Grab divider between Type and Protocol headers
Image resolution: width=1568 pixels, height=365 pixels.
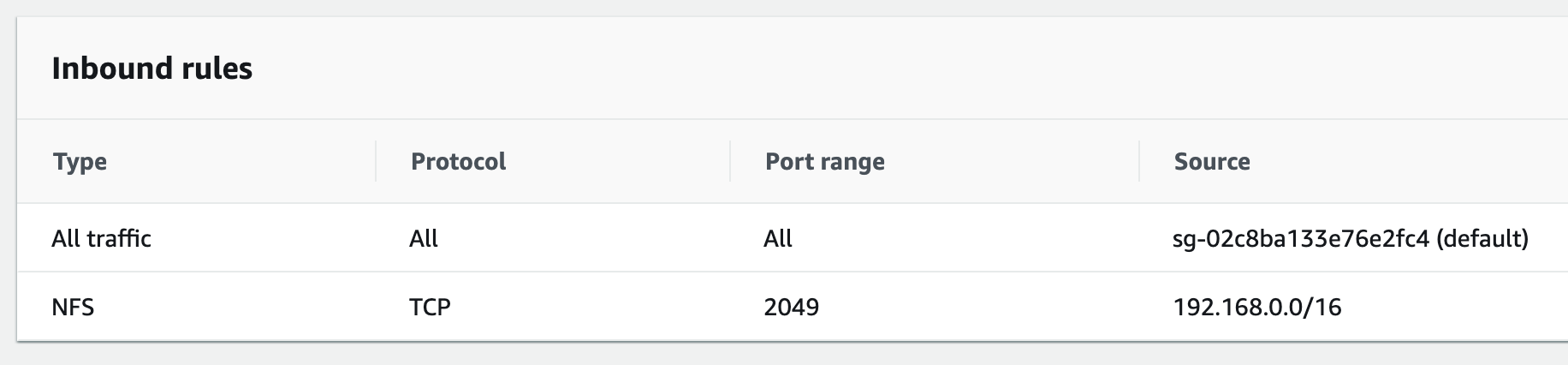(x=376, y=162)
